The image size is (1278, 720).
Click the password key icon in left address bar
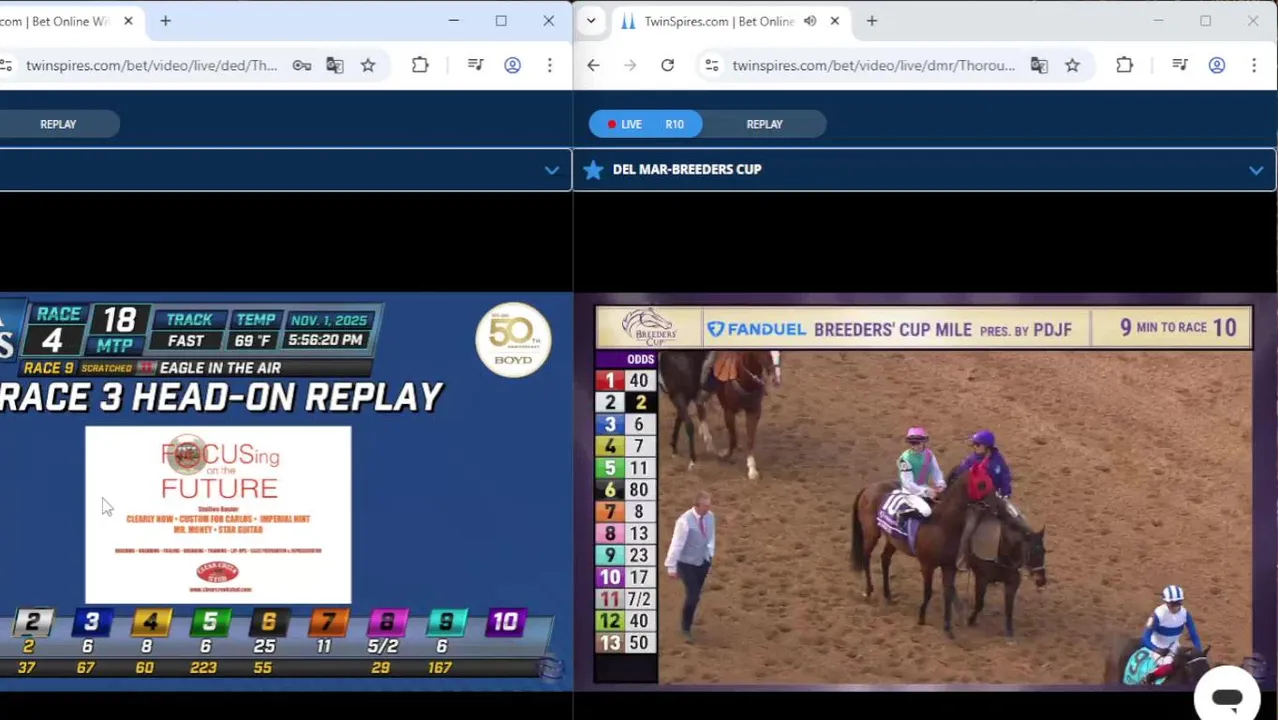tap(301, 65)
